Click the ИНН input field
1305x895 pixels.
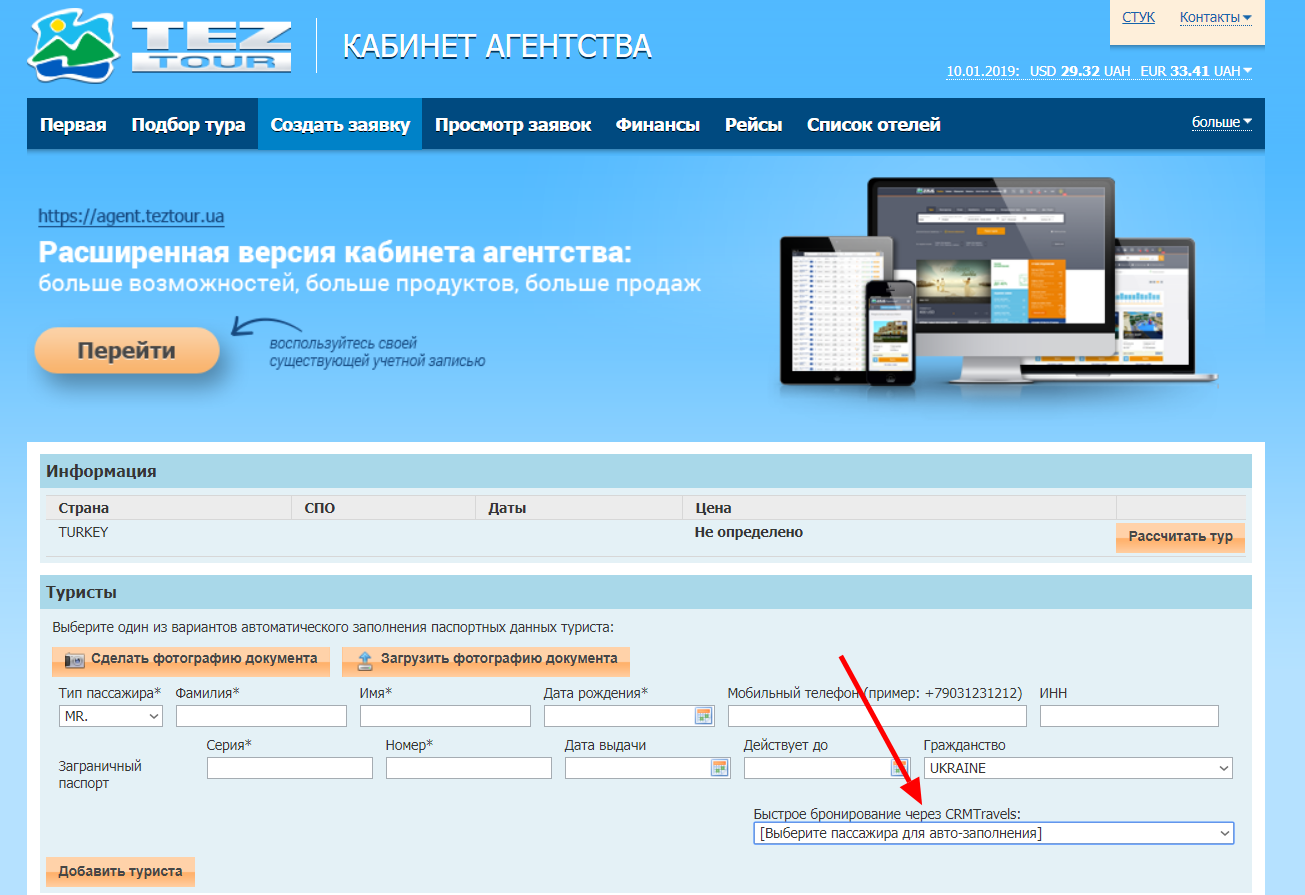[x=1129, y=716]
